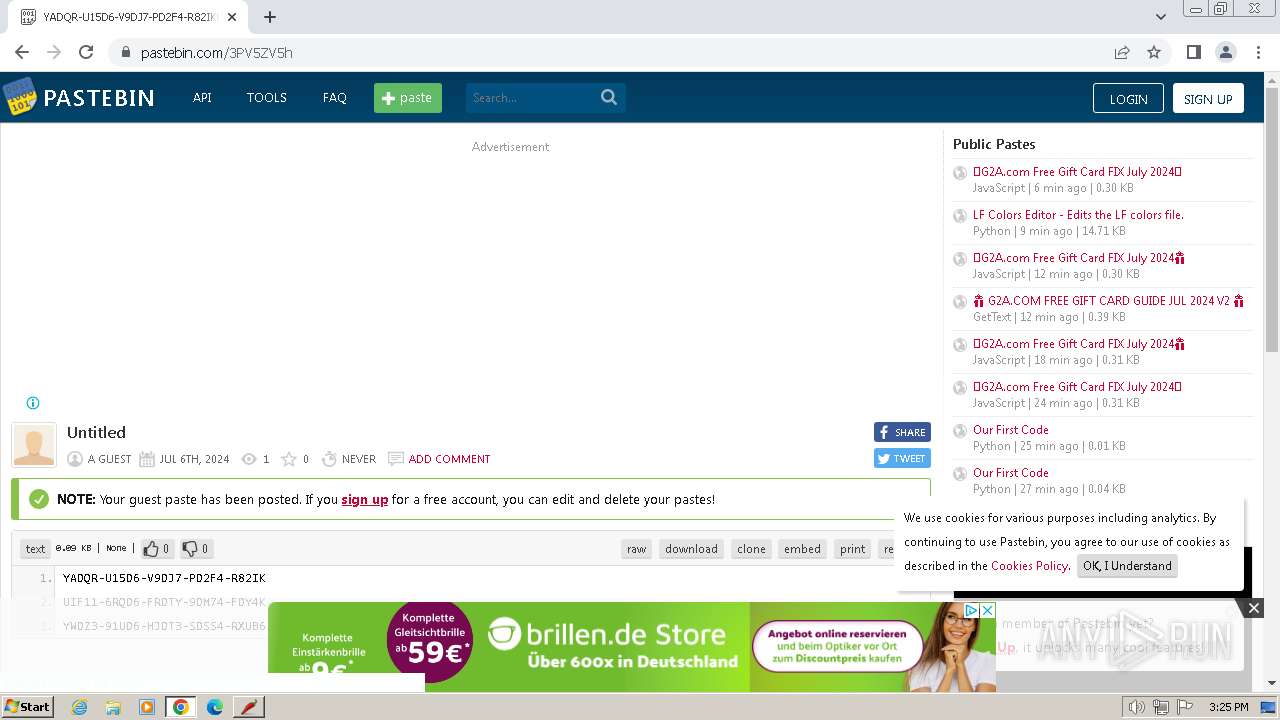
Task: Open G2A.com Free Gift Card paste from 6 min ago
Action: click(1077, 172)
